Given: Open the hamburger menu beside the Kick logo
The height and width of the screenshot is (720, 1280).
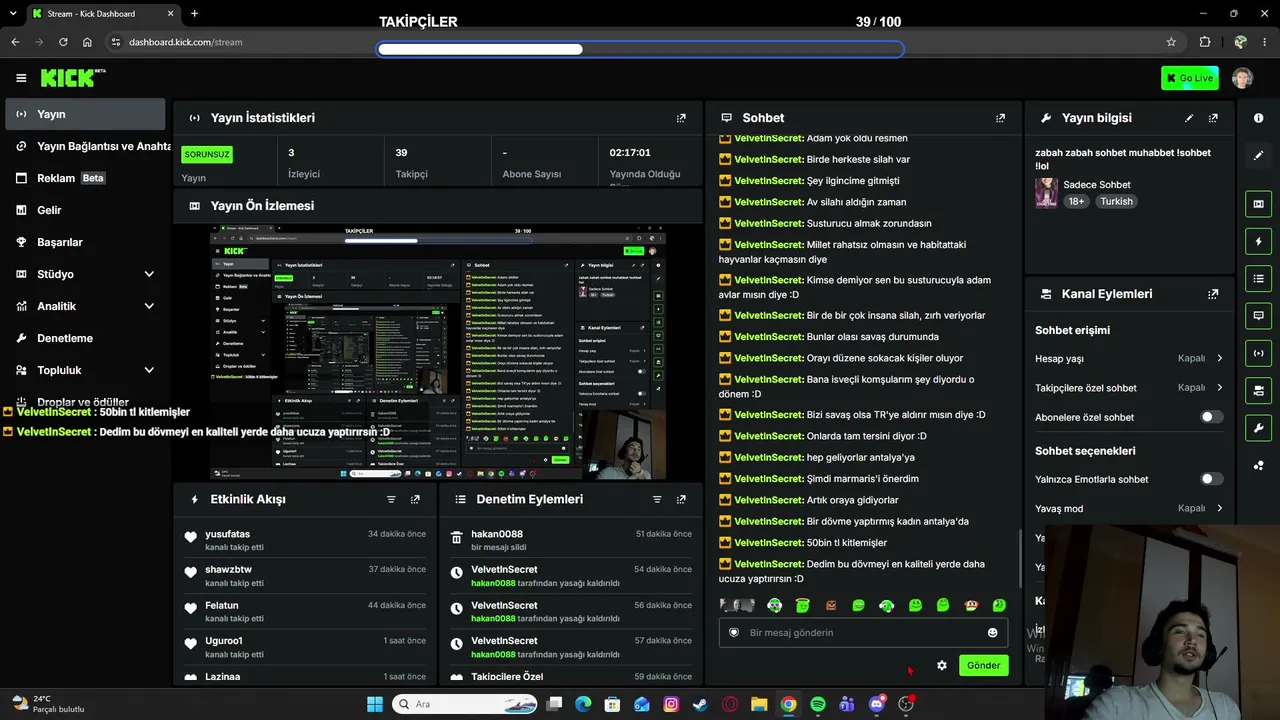Looking at the screenshot, I should [21, 78].
